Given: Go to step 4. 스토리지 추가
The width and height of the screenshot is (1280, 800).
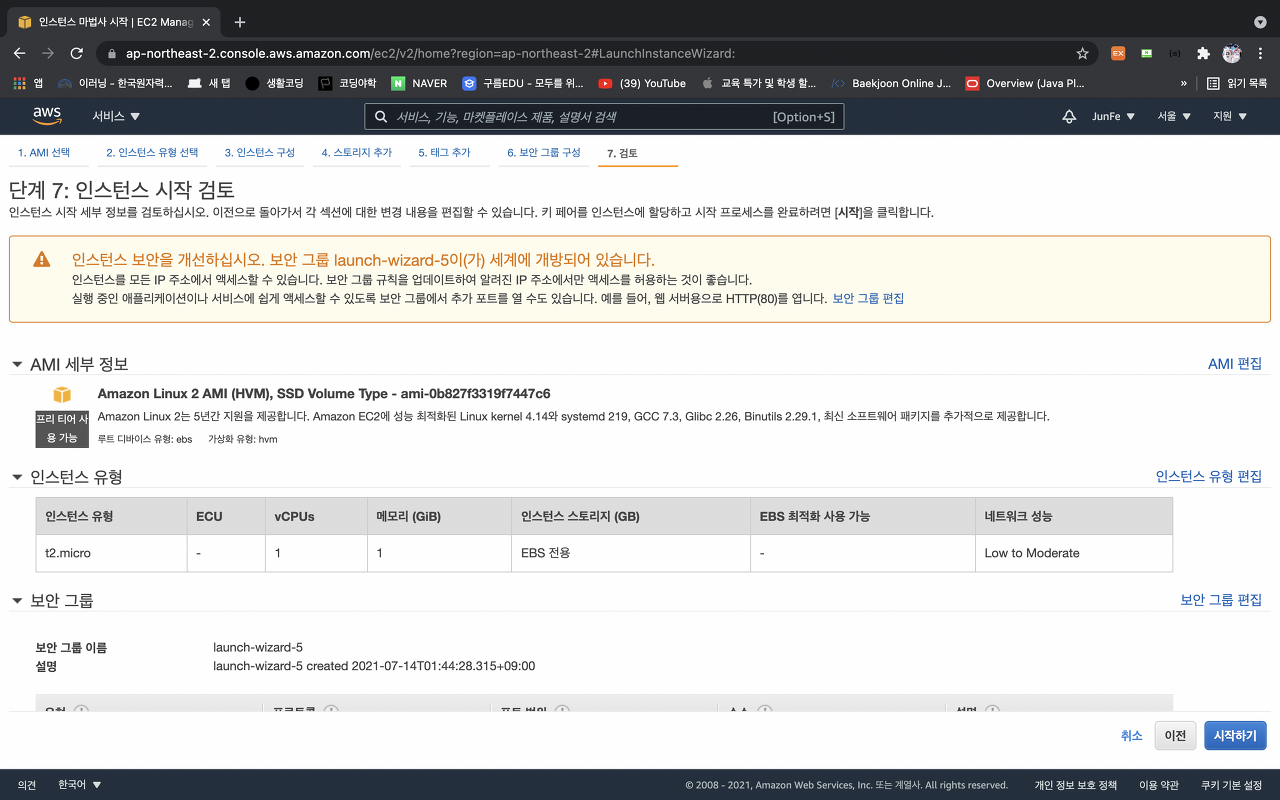Looking at the screenshot, I should click(x=357, y=153).
